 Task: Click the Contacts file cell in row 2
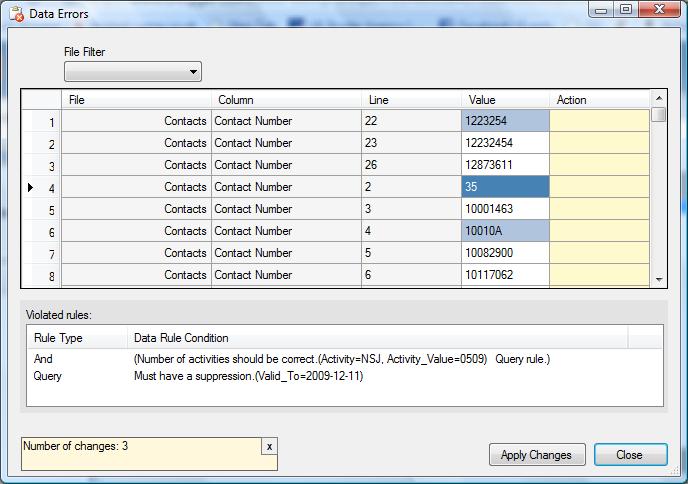pyautogui.click(x=136, y=143)
